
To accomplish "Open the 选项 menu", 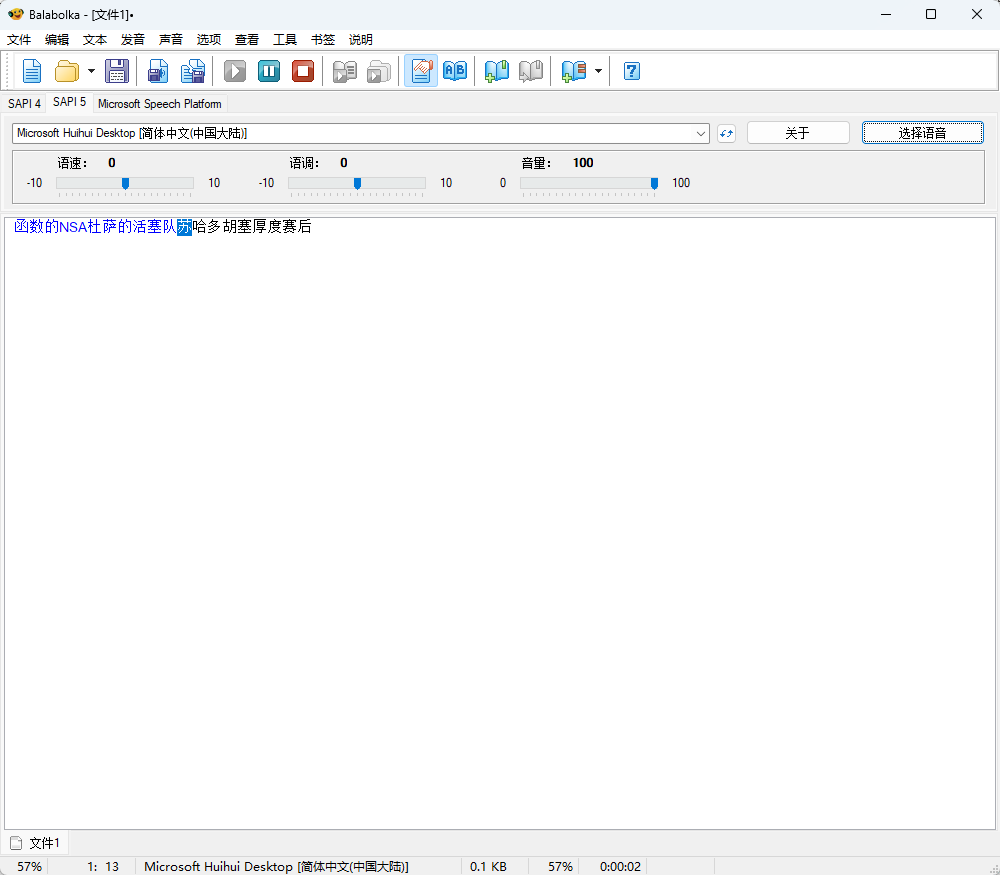I will click(209, 40).
